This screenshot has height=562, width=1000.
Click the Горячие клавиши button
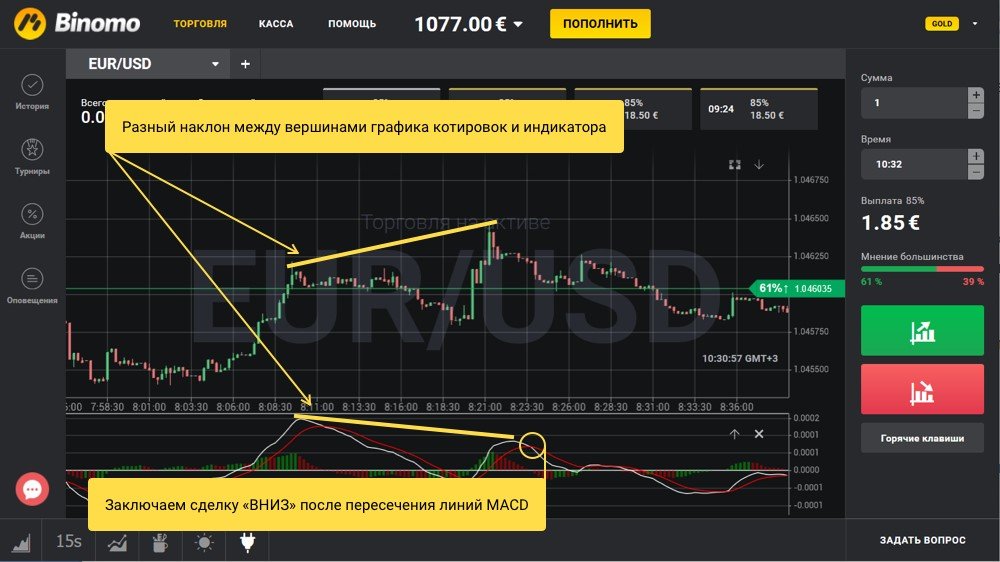pos(922,438)
